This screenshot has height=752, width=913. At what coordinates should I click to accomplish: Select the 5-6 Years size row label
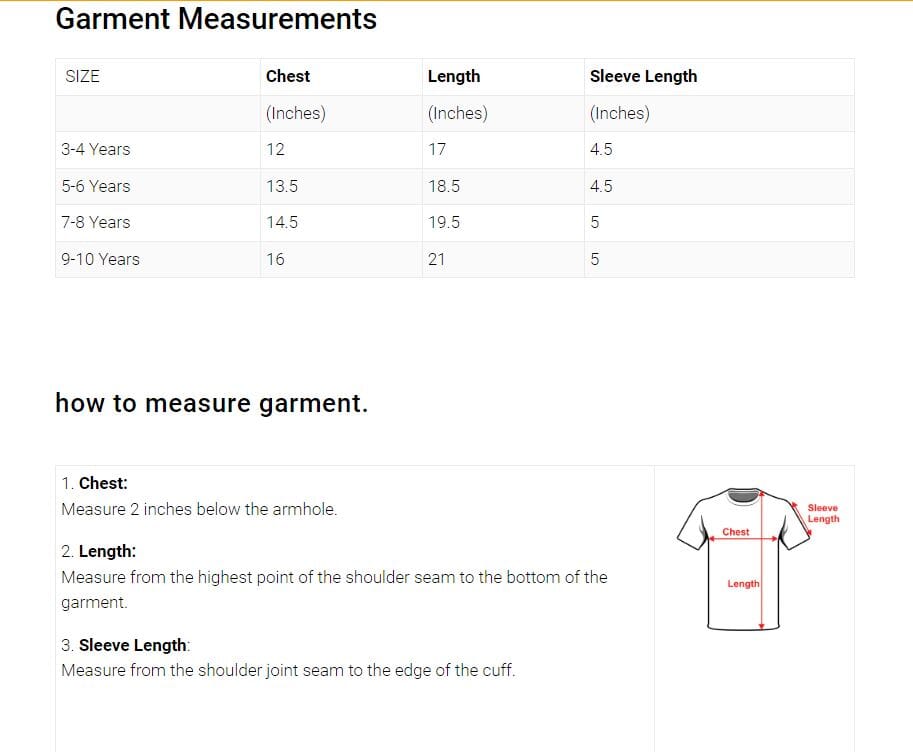click(x=96, y=186)
